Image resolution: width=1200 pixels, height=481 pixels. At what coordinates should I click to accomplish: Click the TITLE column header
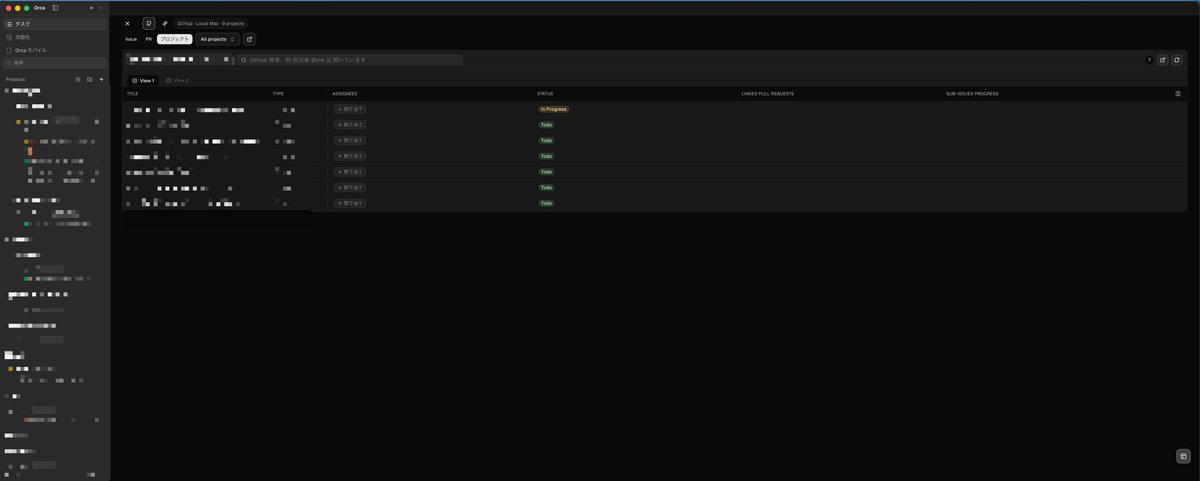tap(133, 93)
